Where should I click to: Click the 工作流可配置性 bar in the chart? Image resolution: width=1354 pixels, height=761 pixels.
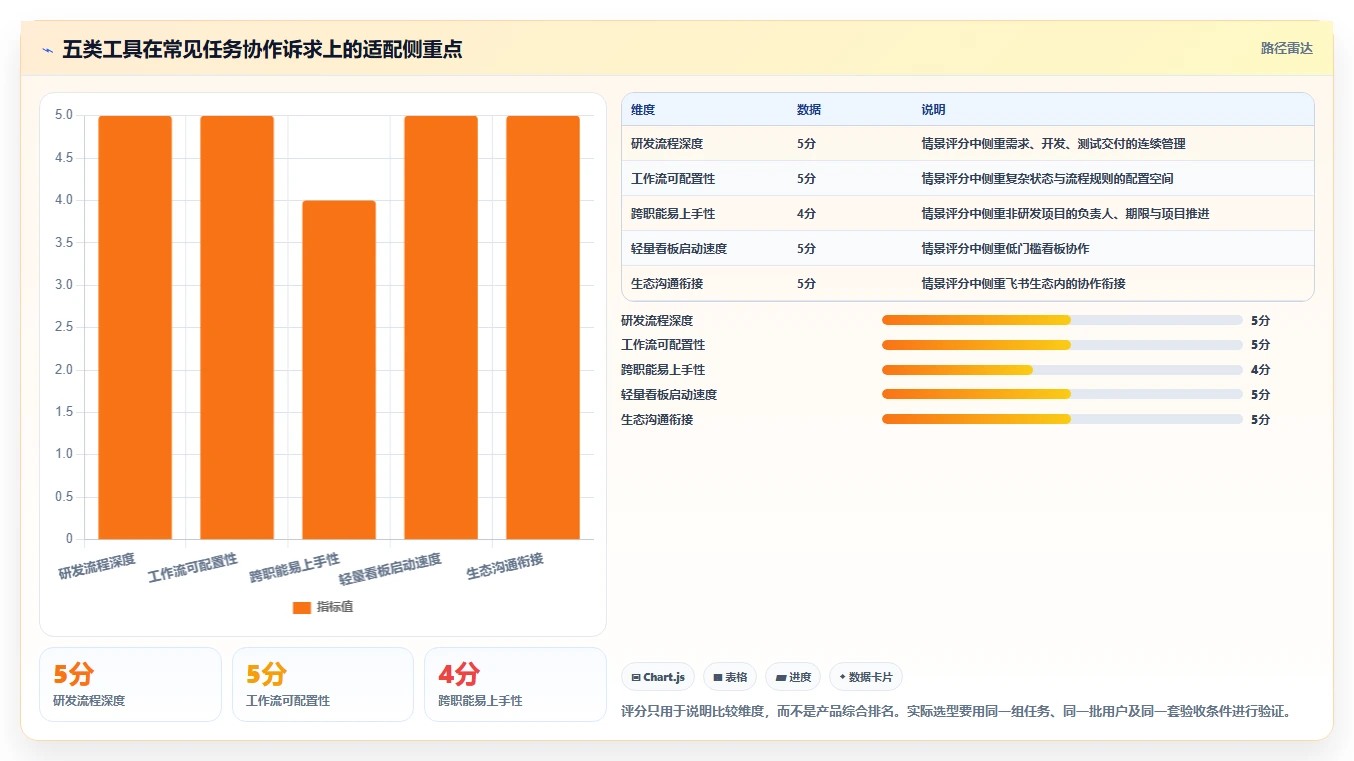[x=237, y=328]
